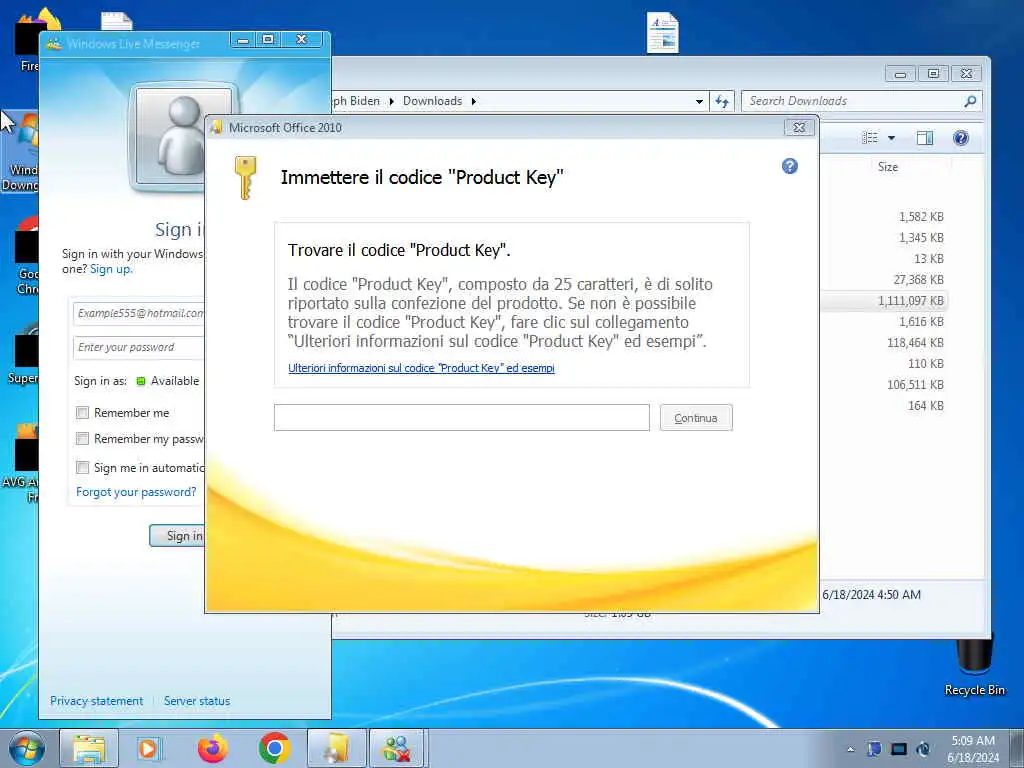Viewport: 1024px width, 768px height.
Task: Click the Messenger Sign in button
Action: 177,536
